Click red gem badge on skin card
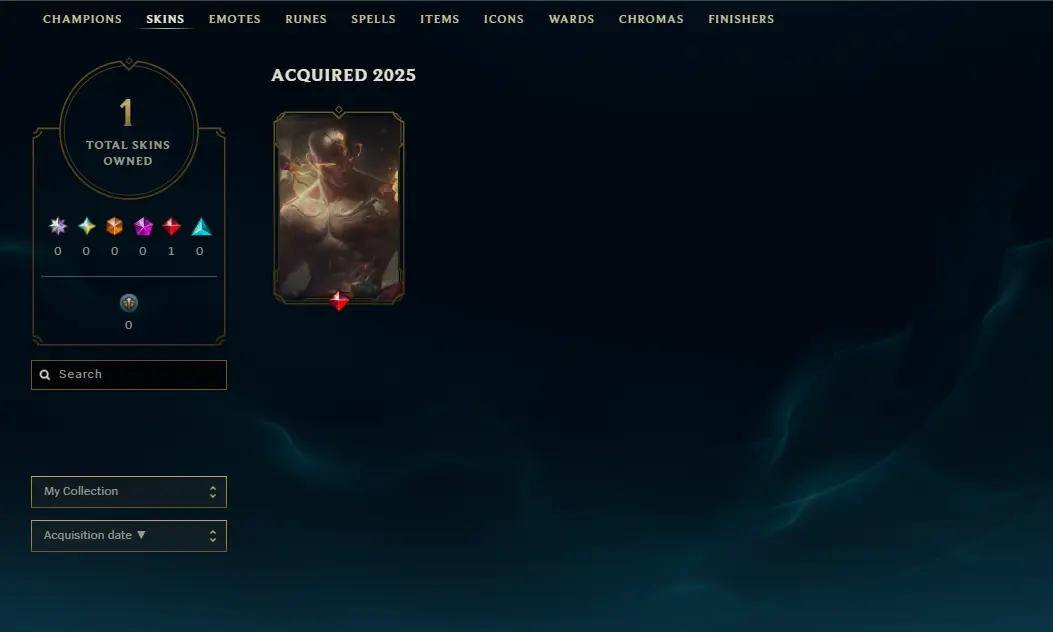The image size is (1053, 632). 339,300
